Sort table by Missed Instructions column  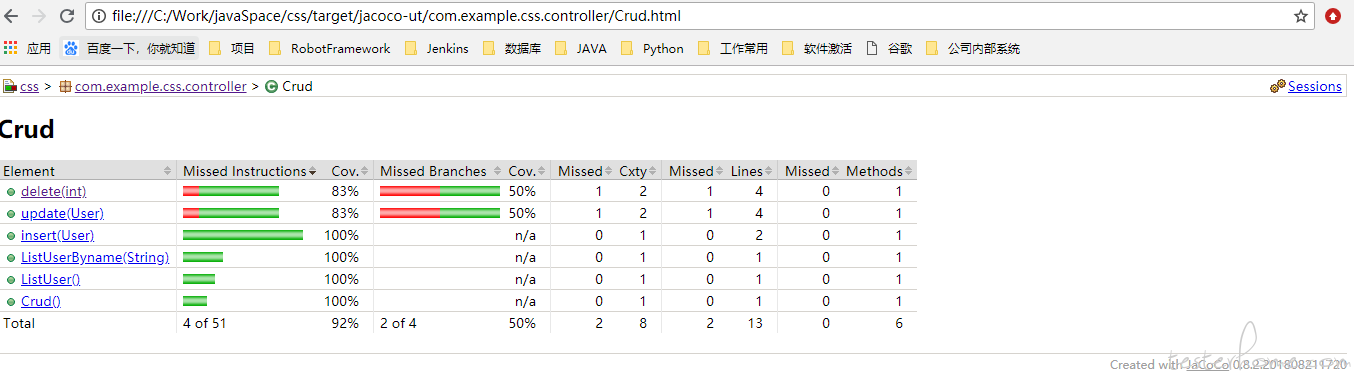(248, 171)
